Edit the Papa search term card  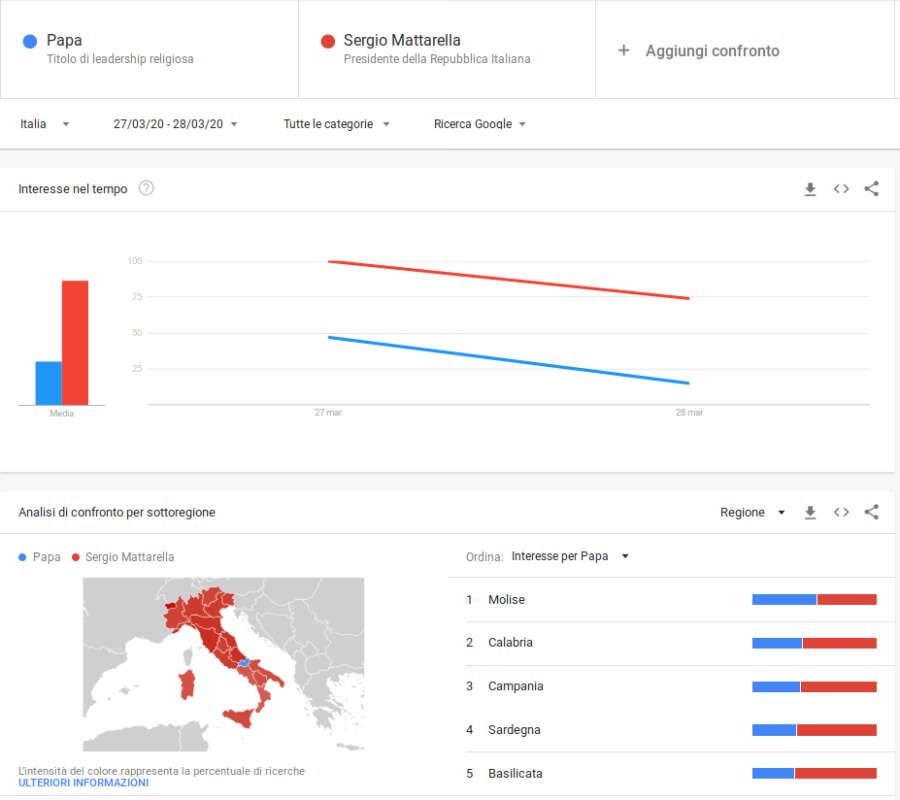[120, 49]
